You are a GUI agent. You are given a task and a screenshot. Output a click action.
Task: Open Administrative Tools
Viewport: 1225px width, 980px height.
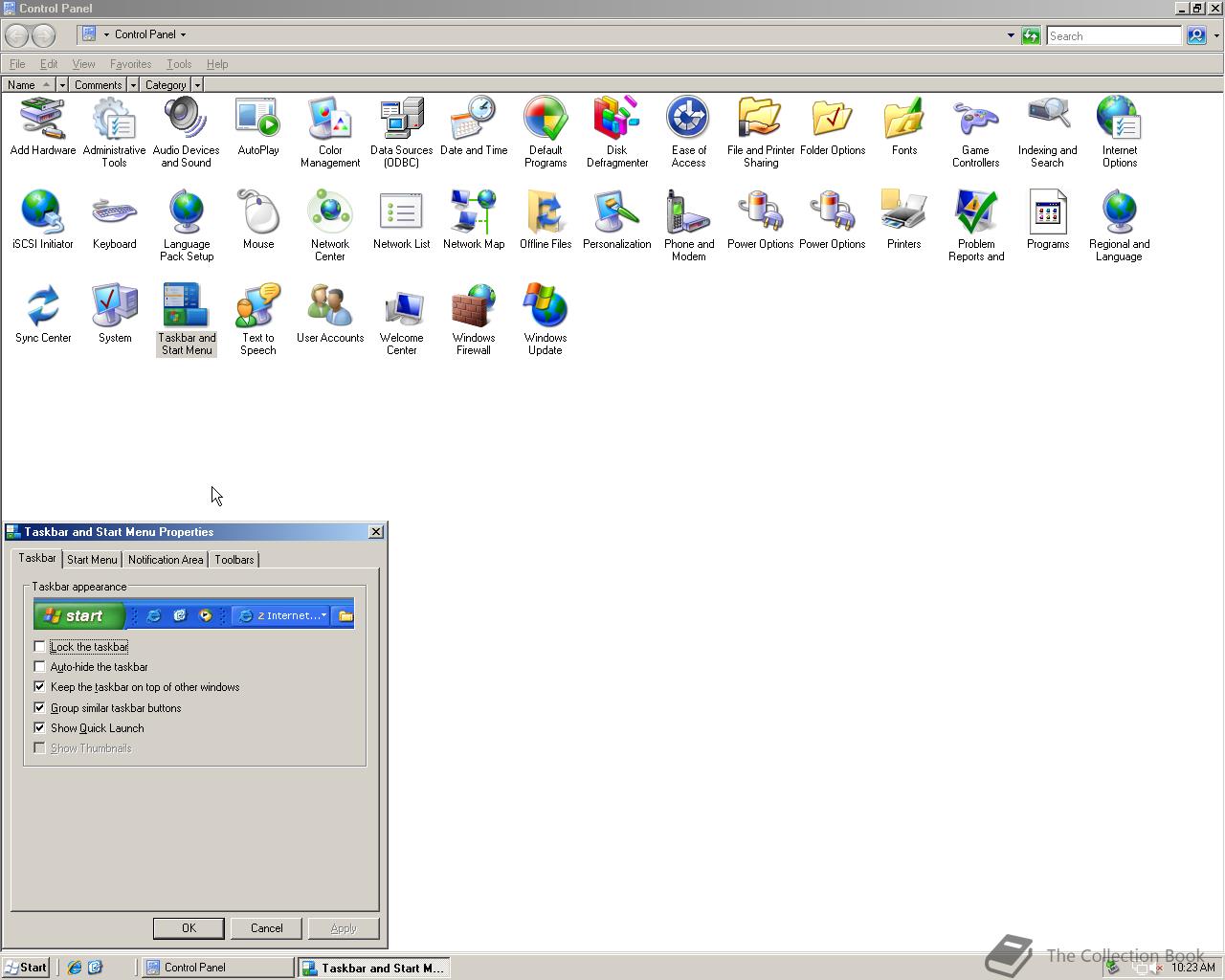click(x=114, y=132)
